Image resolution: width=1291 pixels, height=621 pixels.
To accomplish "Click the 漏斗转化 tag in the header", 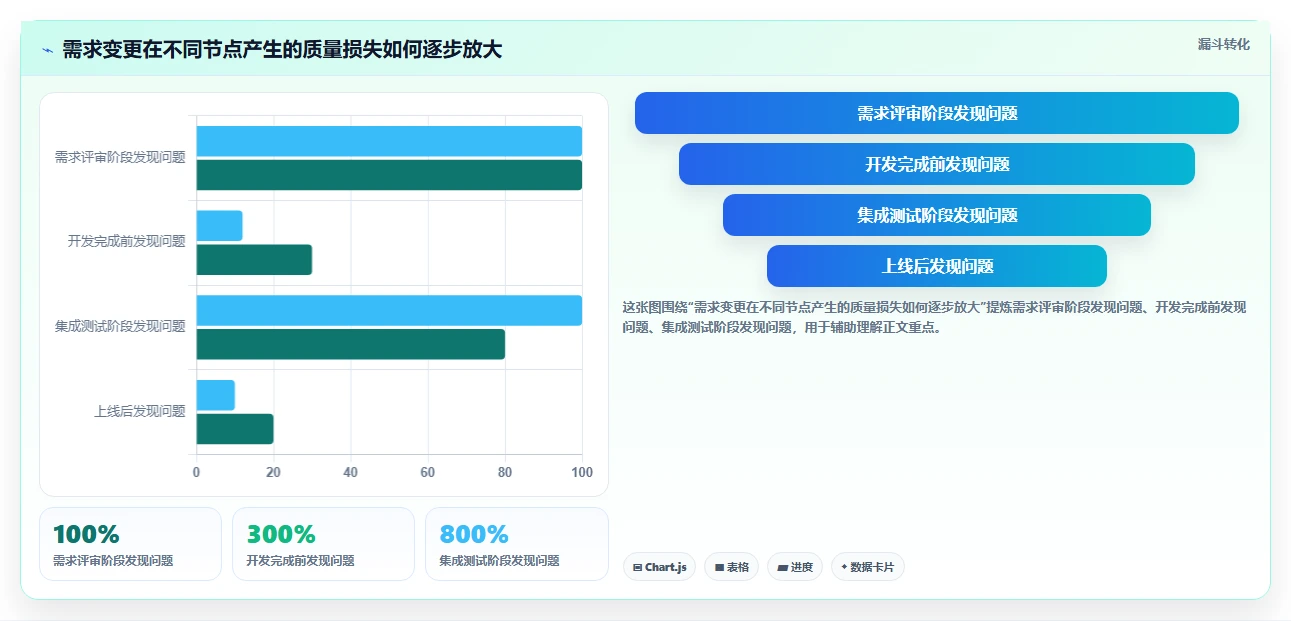I will 1224,44.
